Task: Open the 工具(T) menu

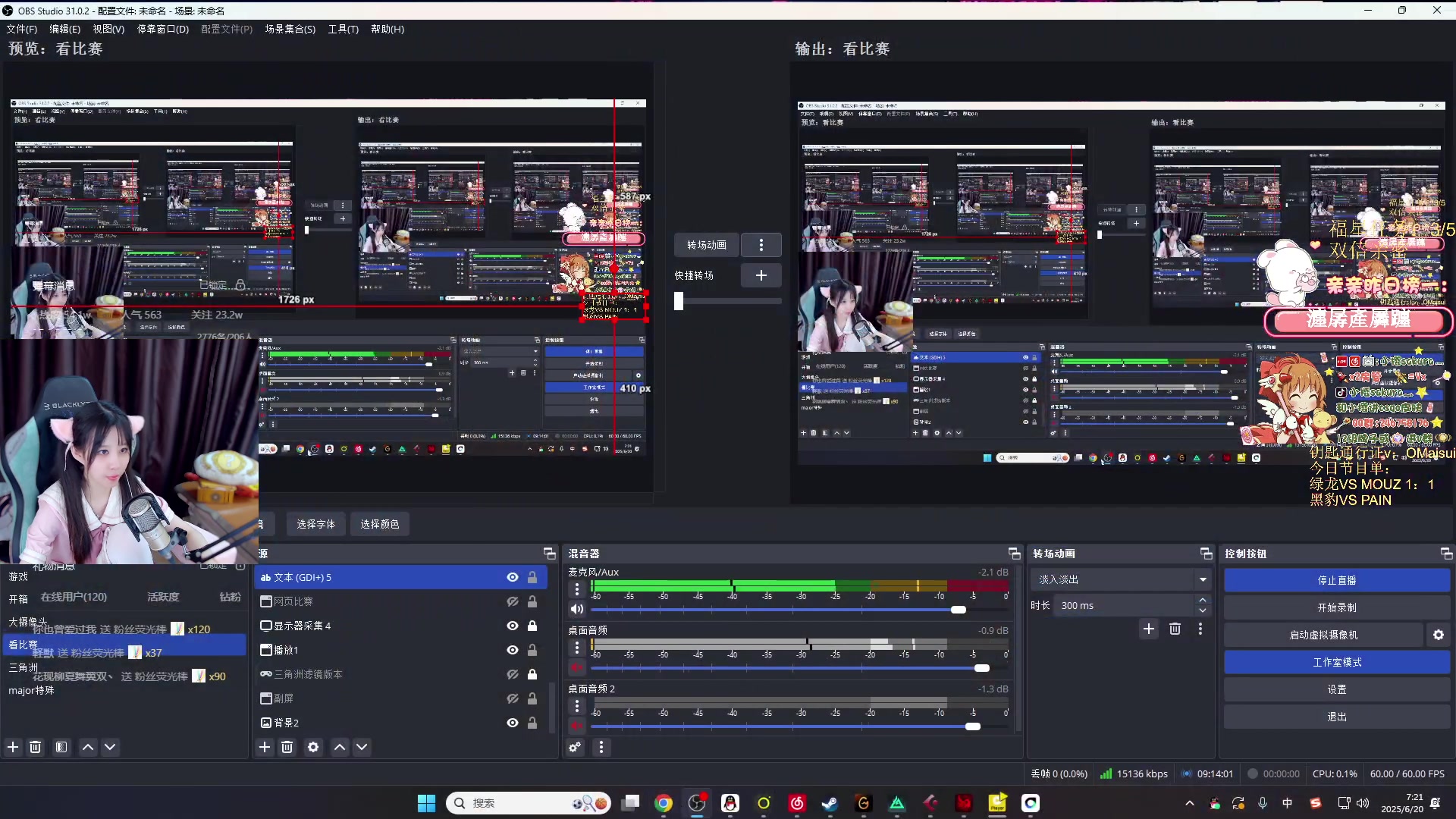Action: [x=343, y=29]
